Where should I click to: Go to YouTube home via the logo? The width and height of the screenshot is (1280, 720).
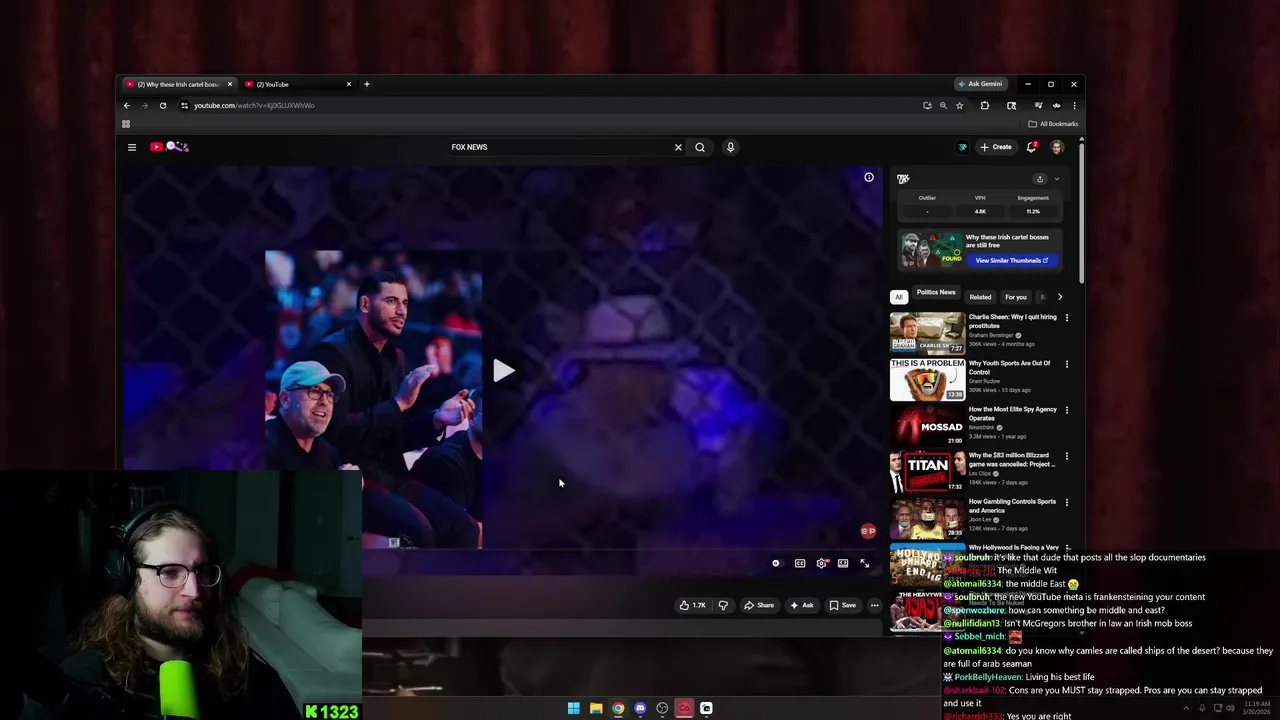[x=170, y=147]
